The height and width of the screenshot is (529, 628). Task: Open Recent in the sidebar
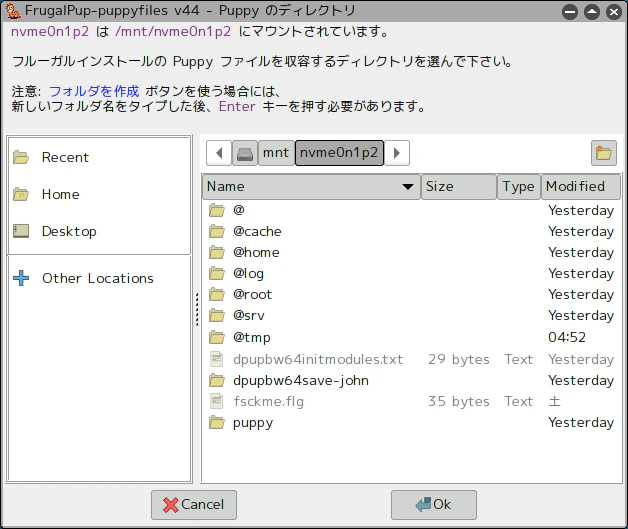coord(99,157)
